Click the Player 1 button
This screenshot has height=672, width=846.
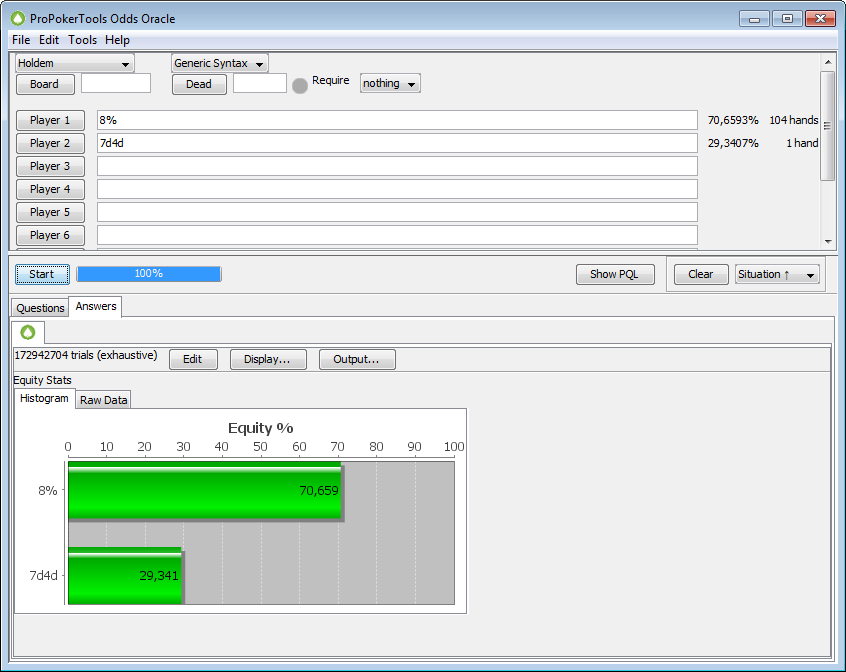click(50, 120)
